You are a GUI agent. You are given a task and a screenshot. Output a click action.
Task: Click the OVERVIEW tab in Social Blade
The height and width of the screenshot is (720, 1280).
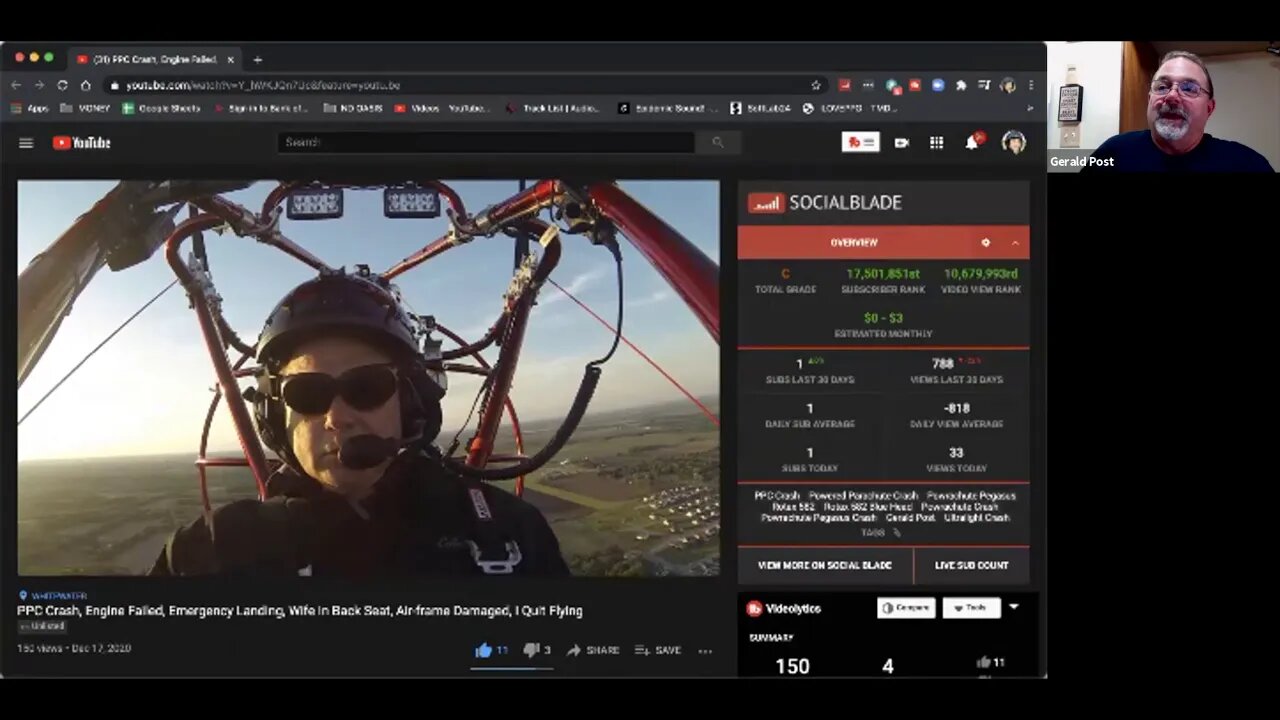[x=854, y=243]
